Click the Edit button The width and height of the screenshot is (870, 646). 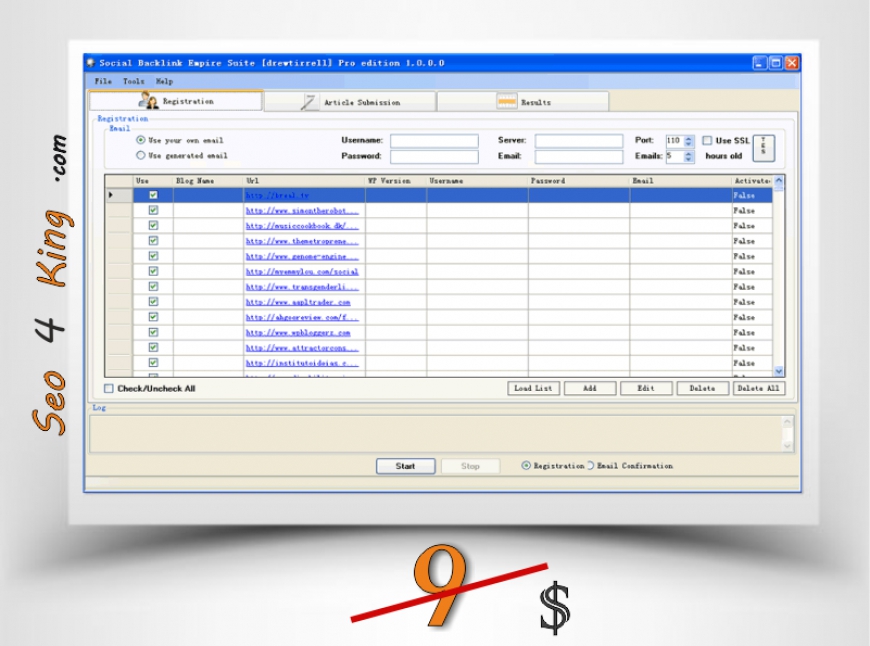(646, 388)
